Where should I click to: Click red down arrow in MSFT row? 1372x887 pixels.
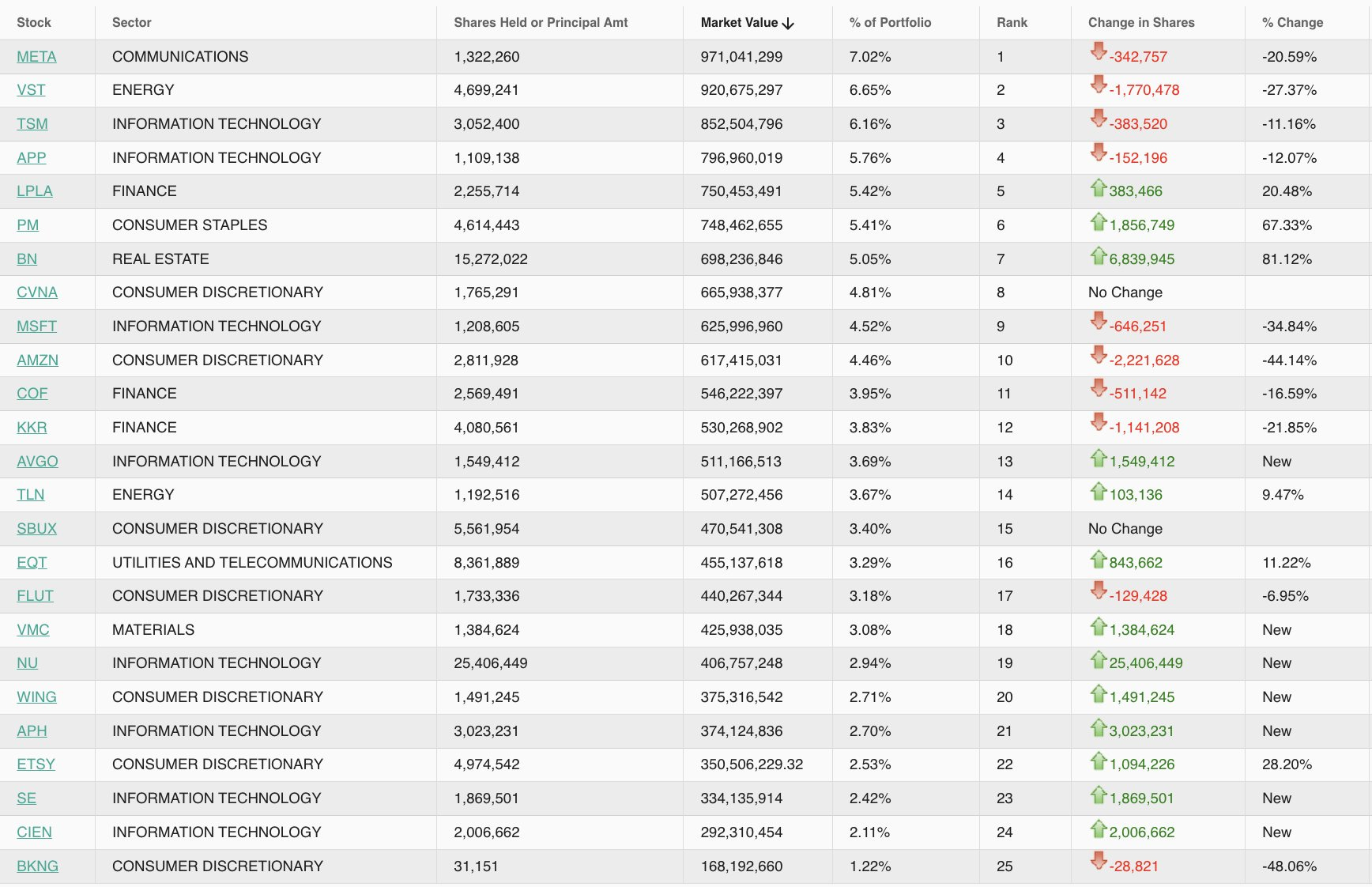pyautogui.click(x=1099, y=321)
